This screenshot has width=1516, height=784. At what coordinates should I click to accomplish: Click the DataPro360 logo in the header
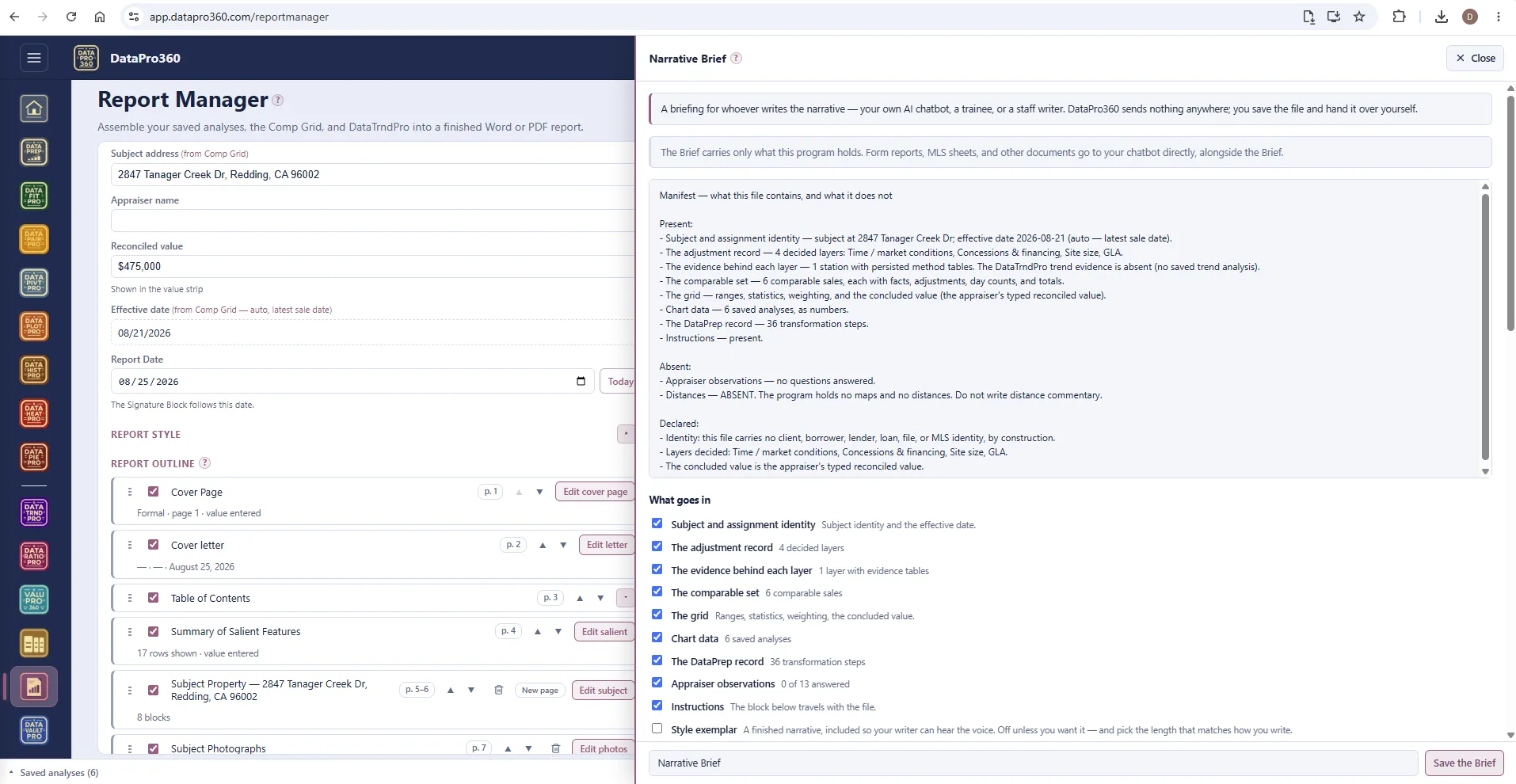(86, 58)
